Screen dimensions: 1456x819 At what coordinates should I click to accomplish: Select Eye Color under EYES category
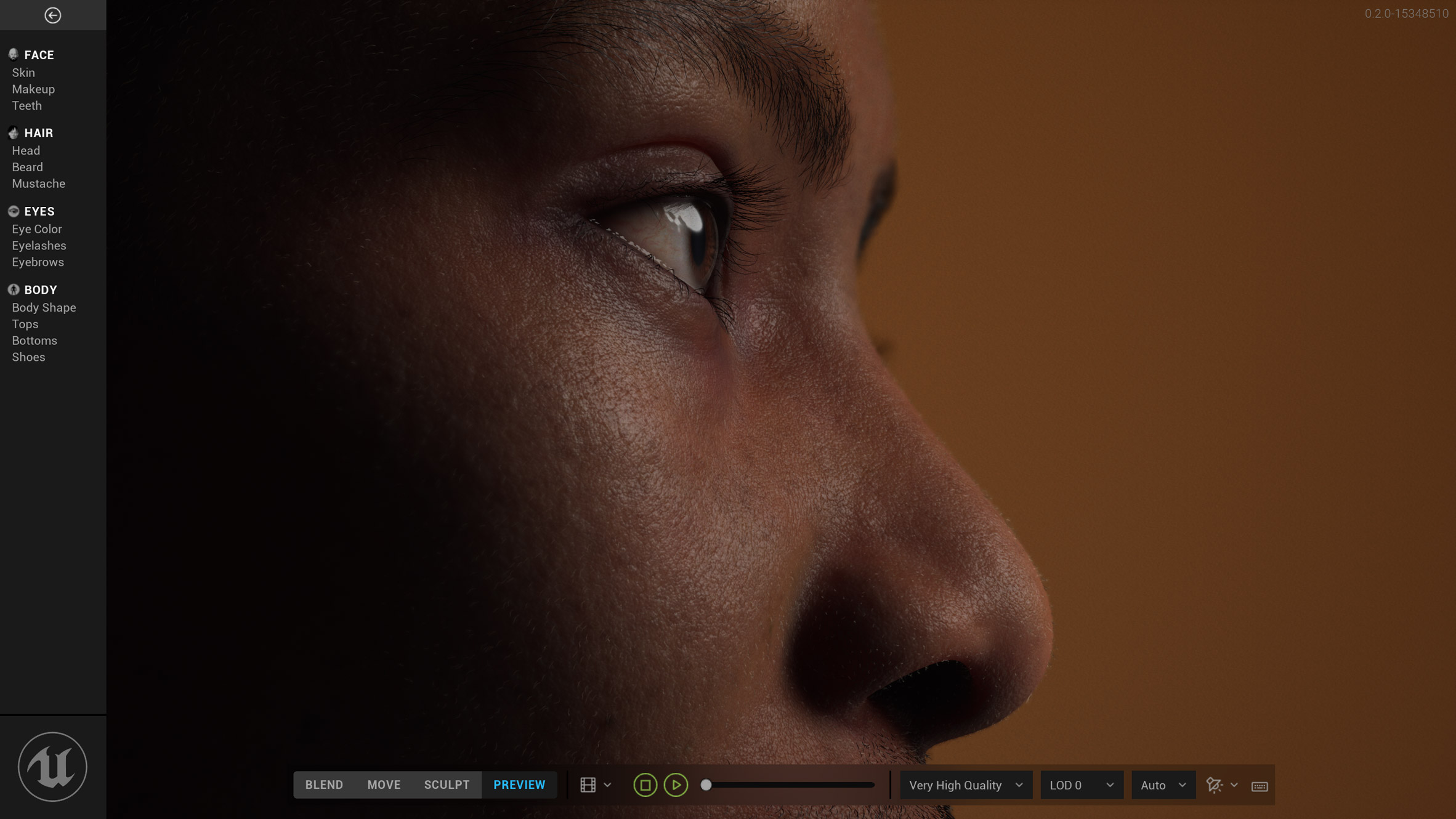[x=37, y=229]
